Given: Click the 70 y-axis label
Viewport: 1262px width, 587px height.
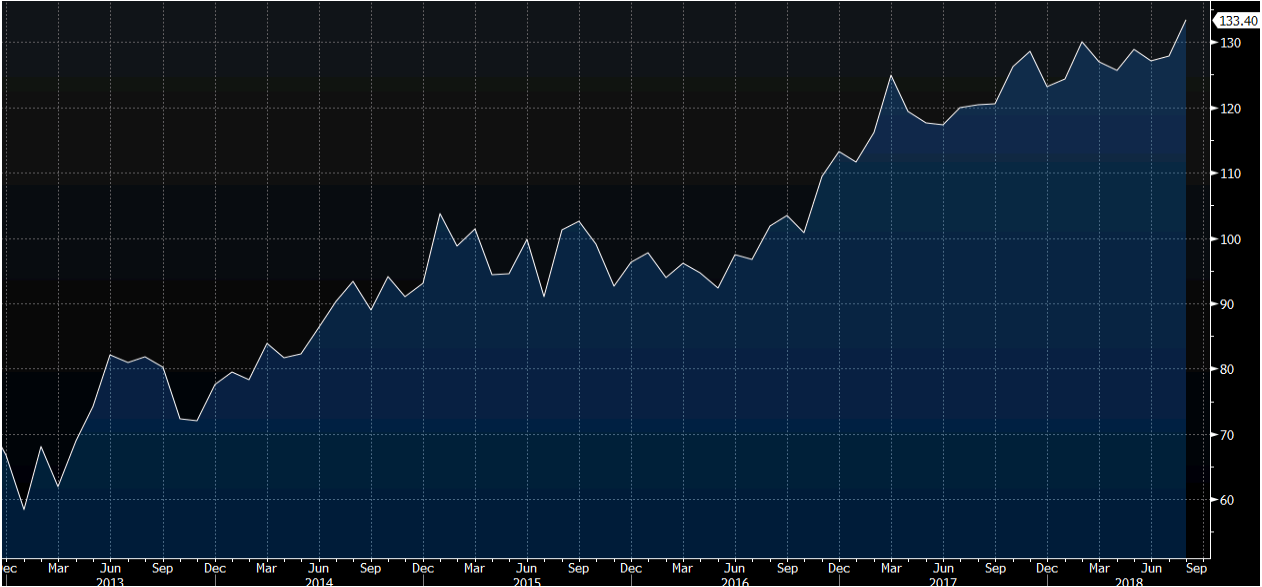Looking at the screenshot, I should 1224,435.
